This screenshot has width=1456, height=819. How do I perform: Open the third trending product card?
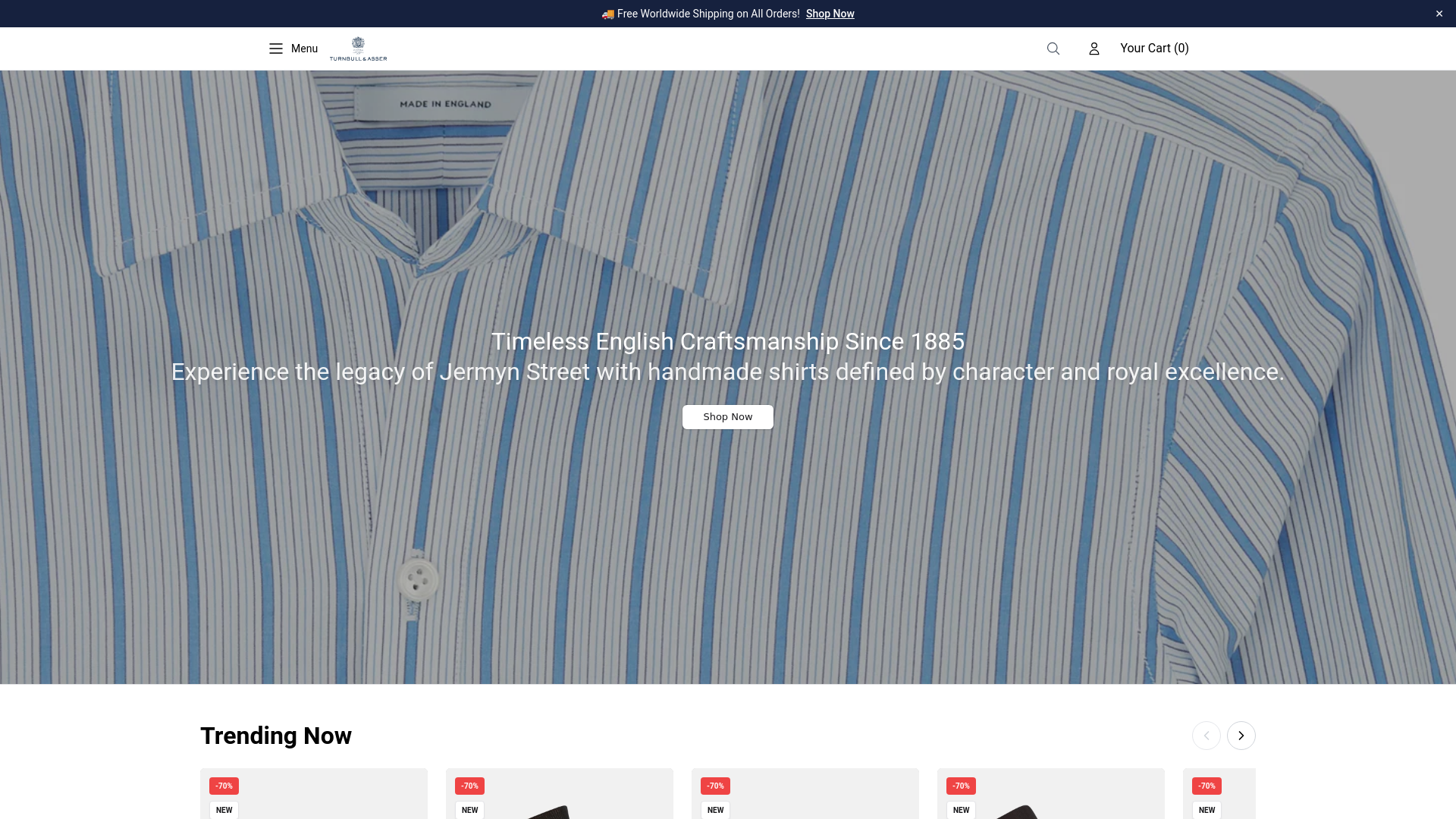click(805, 796)
